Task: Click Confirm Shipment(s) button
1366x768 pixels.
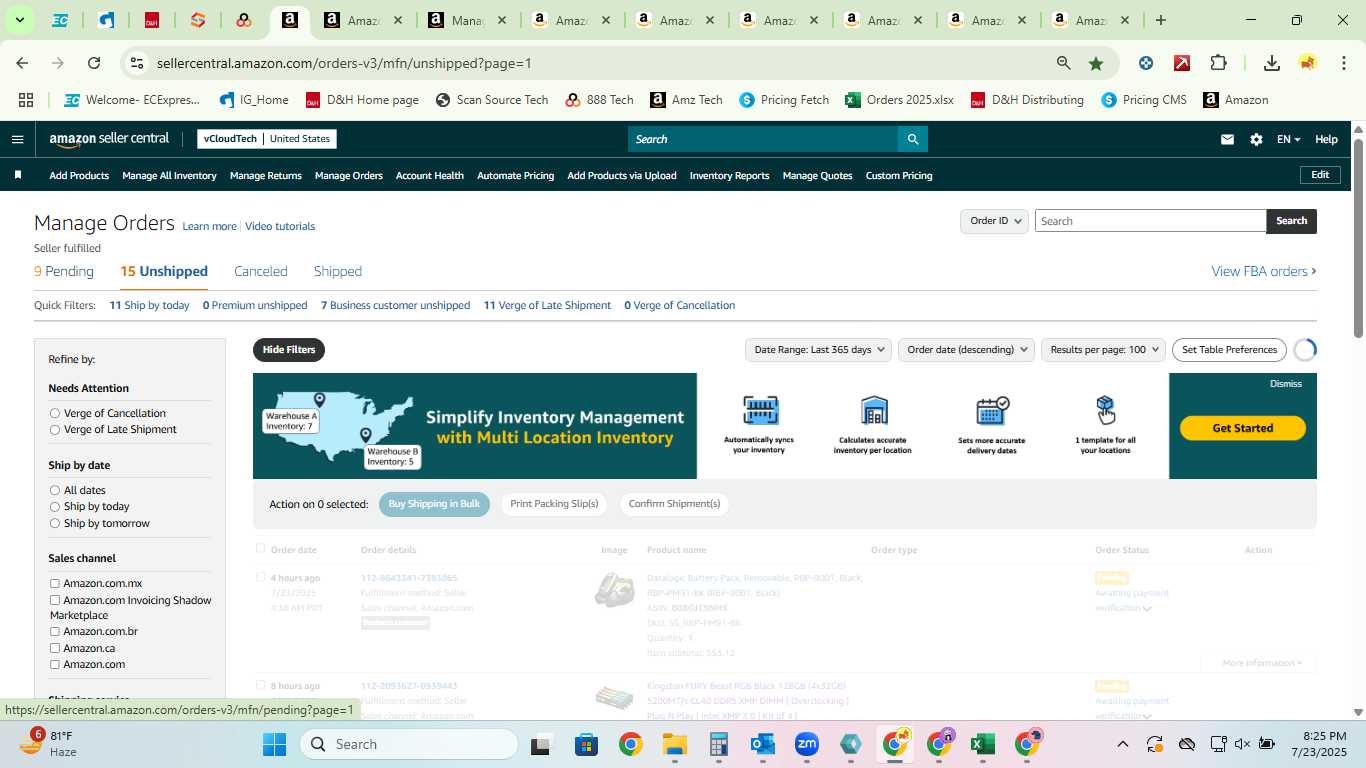Action: 674,504
